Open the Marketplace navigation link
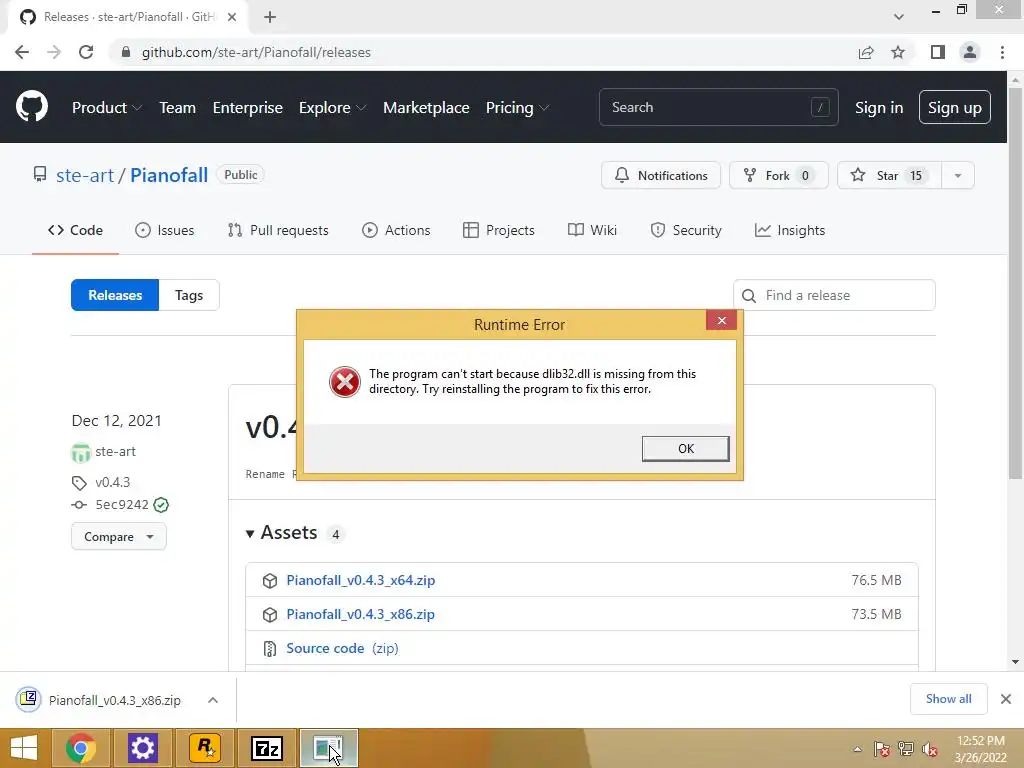This screenshot has width=1024, height=768. coord(426,108)
